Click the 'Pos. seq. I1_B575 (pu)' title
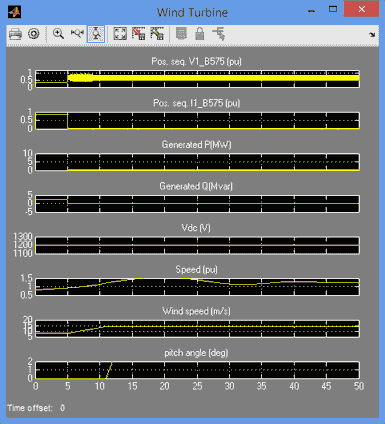Screen dimensions: 385x424 coord(196,103)
